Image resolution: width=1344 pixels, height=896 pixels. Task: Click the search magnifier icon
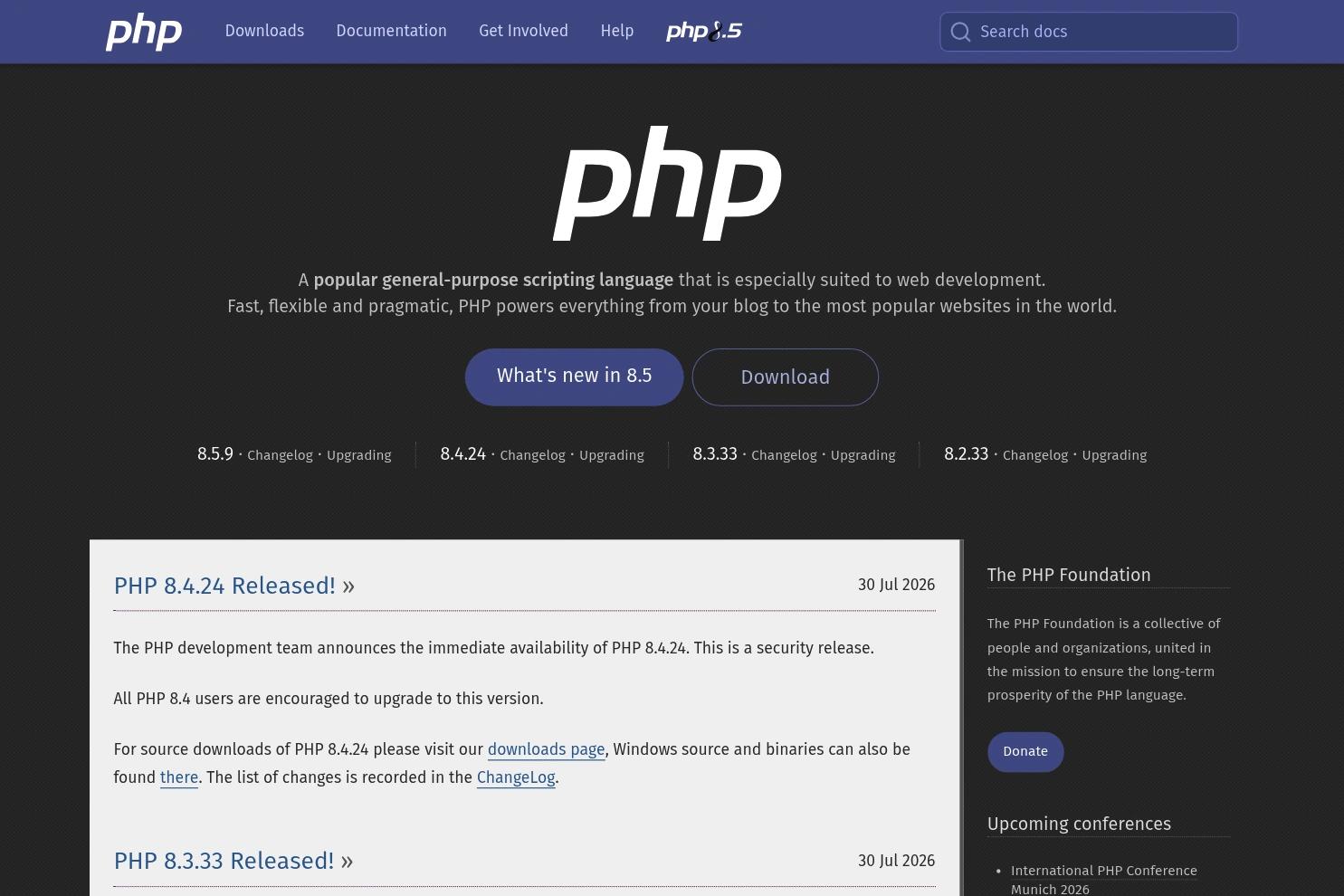[960, 33]
